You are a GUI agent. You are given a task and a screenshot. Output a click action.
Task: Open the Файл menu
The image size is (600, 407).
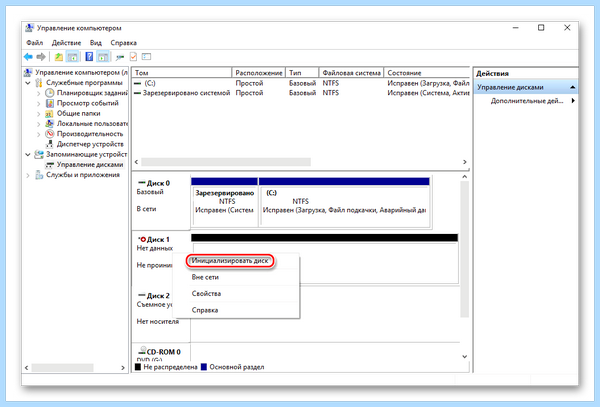[34, 43]
